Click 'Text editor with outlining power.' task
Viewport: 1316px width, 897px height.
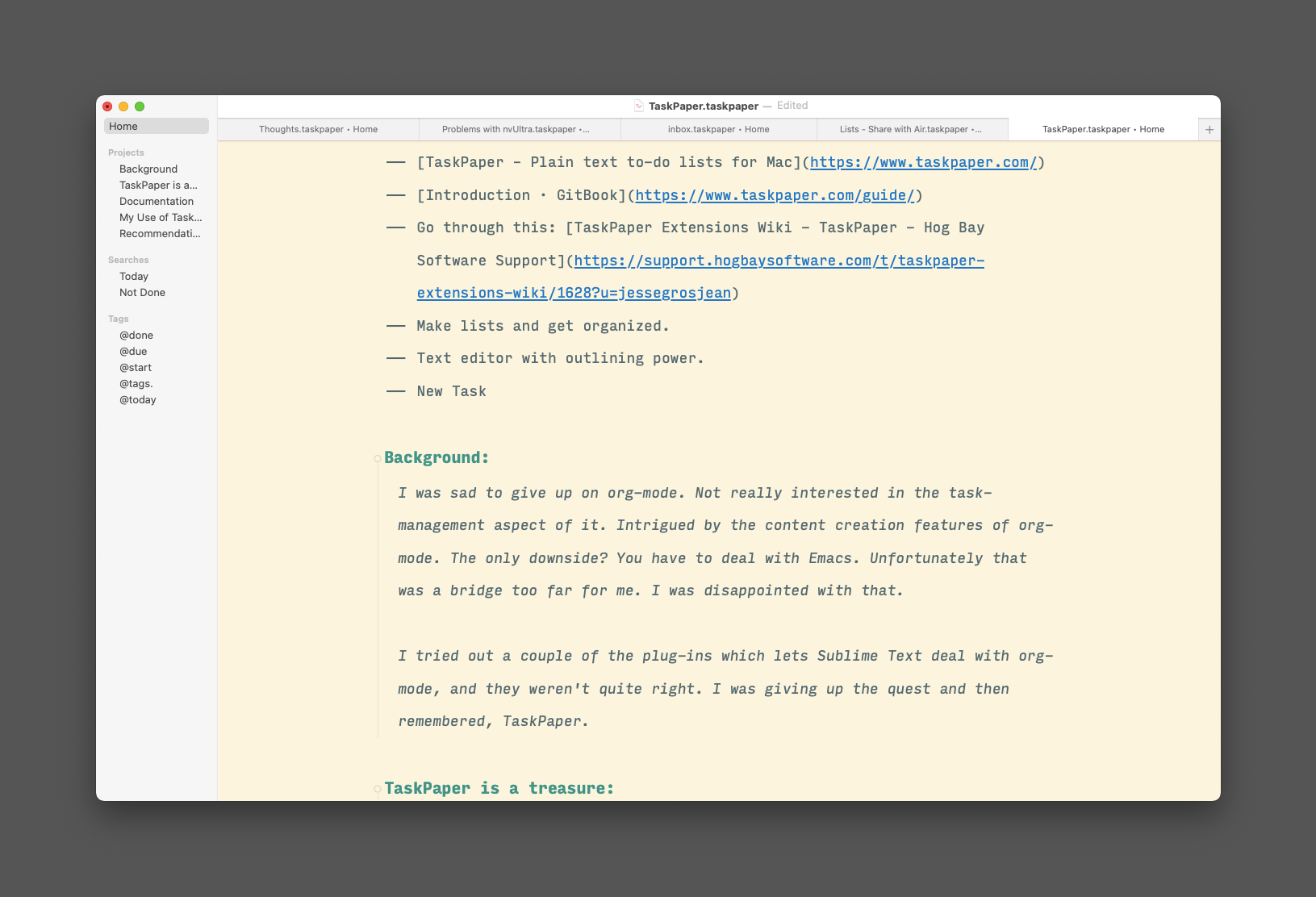(x=560, y=358)
